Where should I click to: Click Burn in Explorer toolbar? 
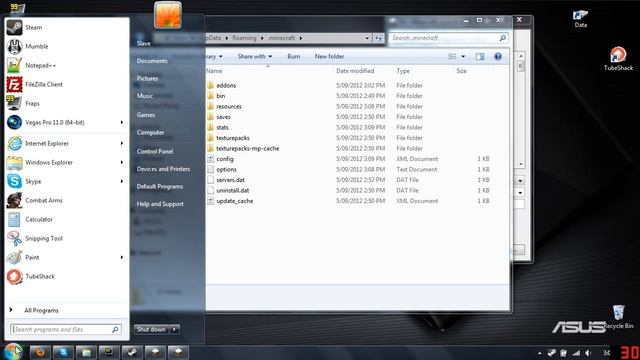[293, 56]
